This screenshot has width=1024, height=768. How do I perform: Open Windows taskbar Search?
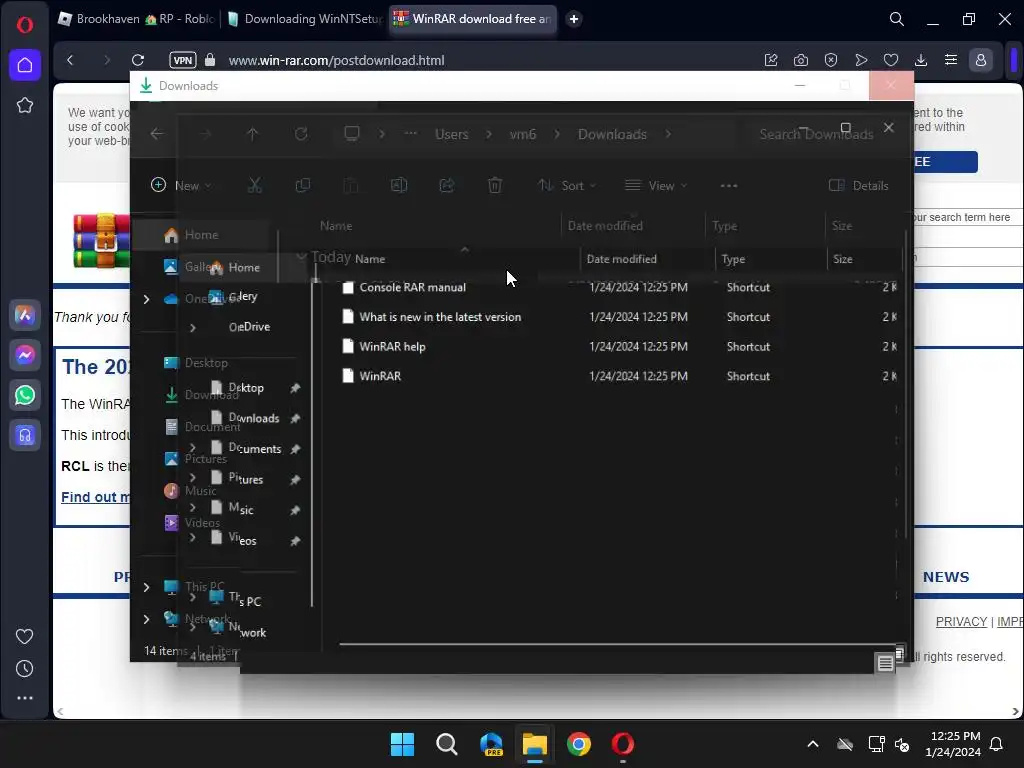click(447, 744)
